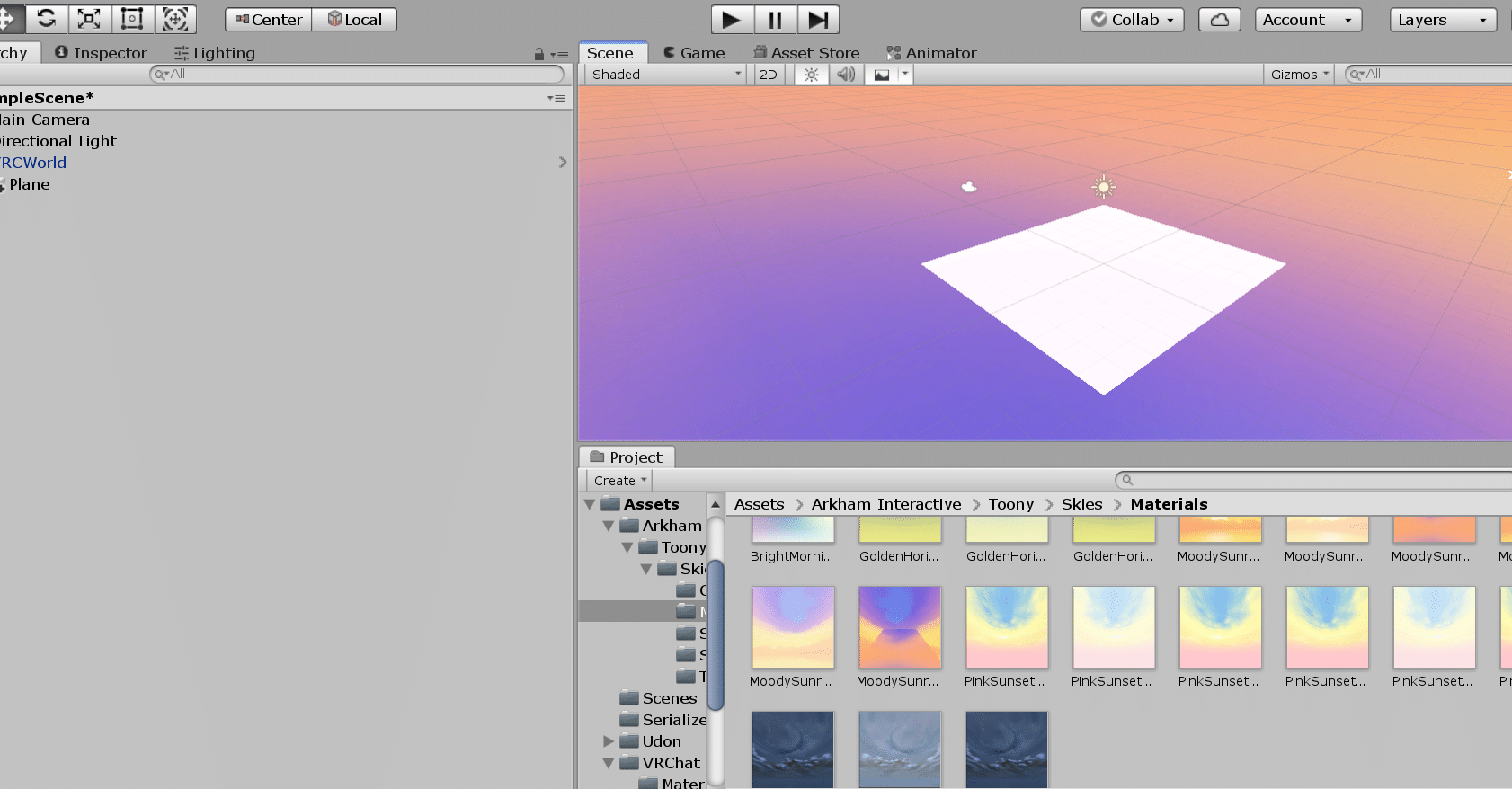Image resolution: width=1512 pixels, height=789 pixels.
Task: Open the Shaded draw mode dropdown
Action: (666, 75)
